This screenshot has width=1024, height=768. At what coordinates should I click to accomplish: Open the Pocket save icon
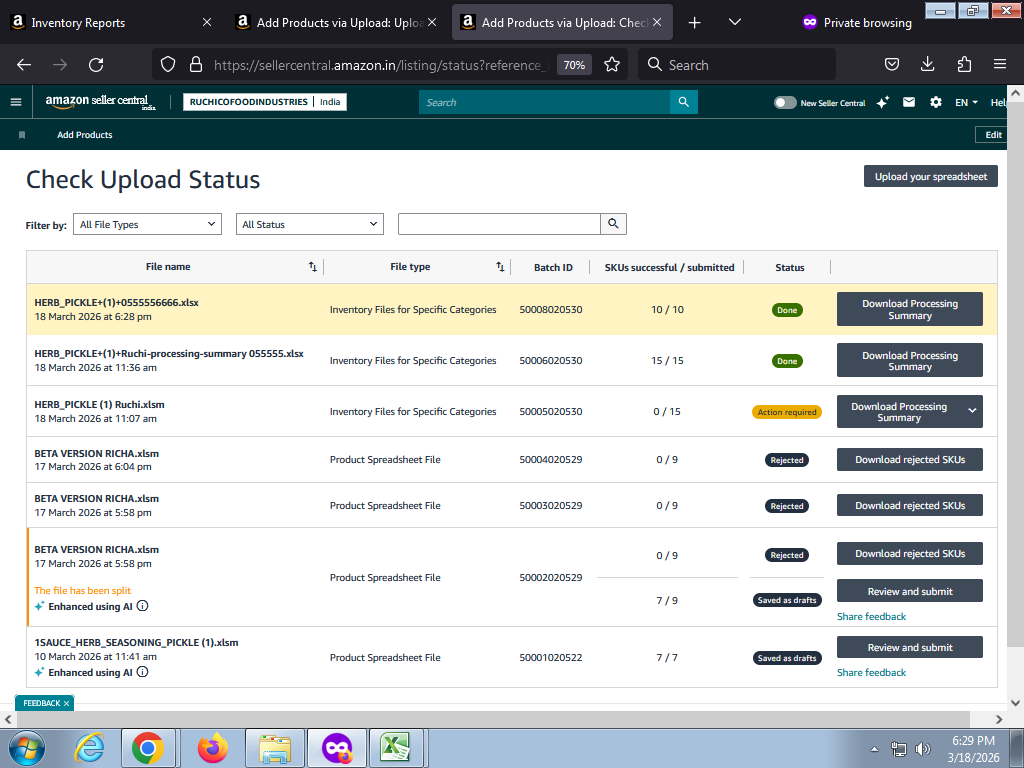pos(892,65)
